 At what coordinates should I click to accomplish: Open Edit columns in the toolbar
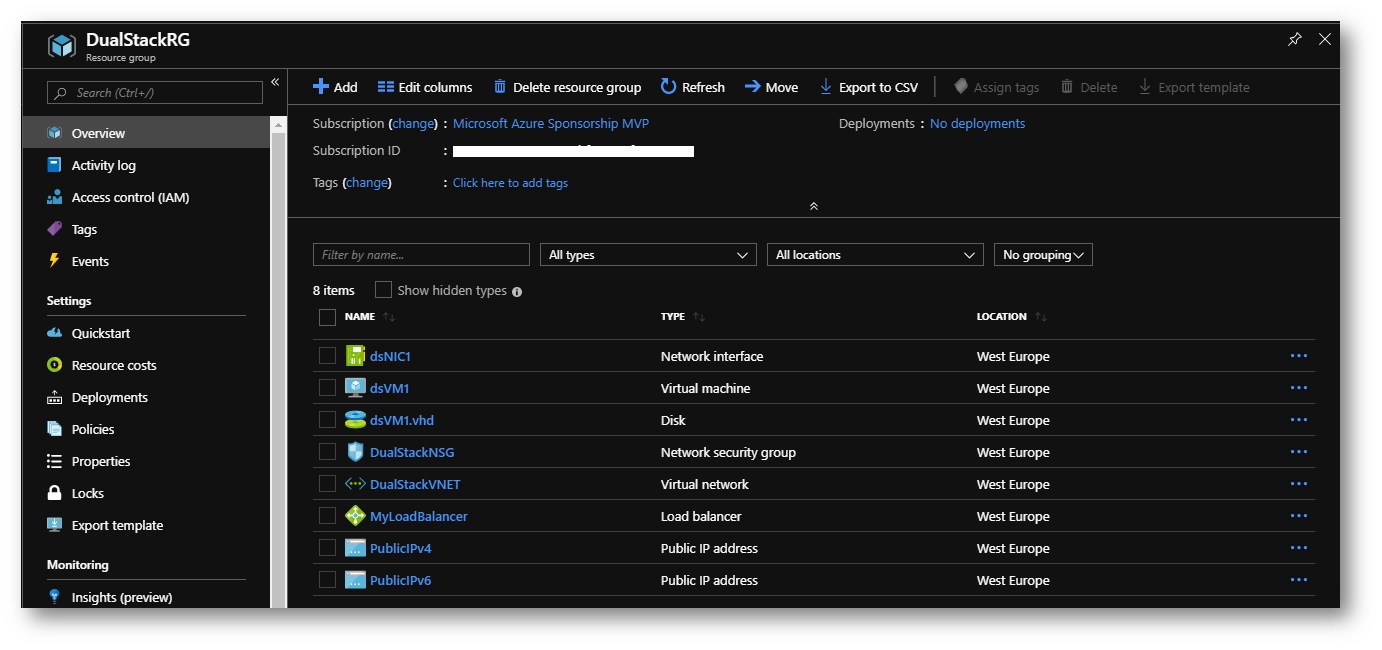425,87
